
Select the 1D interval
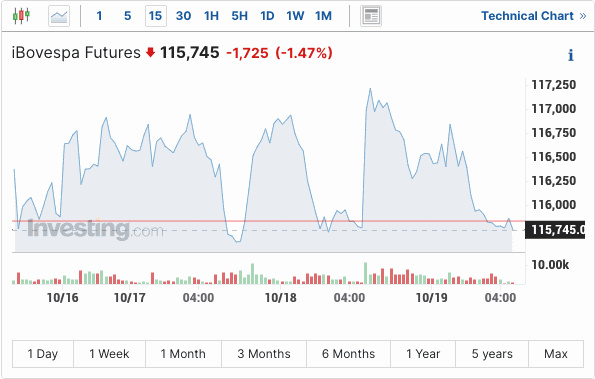coord(267,16)
